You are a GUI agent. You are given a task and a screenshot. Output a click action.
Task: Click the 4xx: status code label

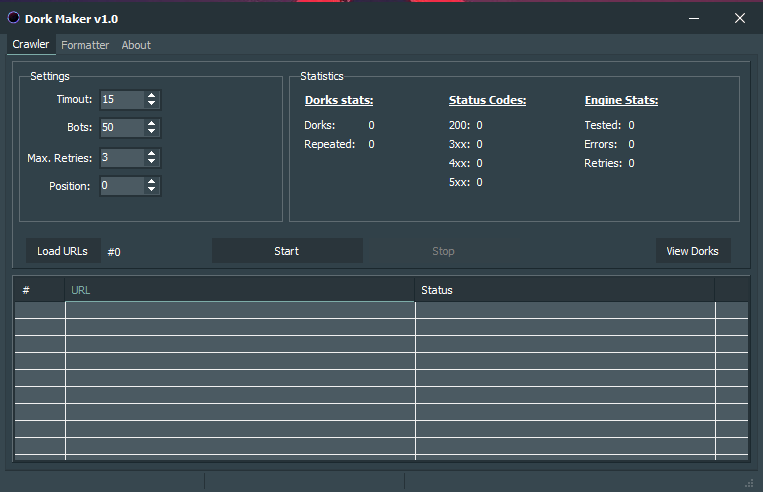[459, 163]
